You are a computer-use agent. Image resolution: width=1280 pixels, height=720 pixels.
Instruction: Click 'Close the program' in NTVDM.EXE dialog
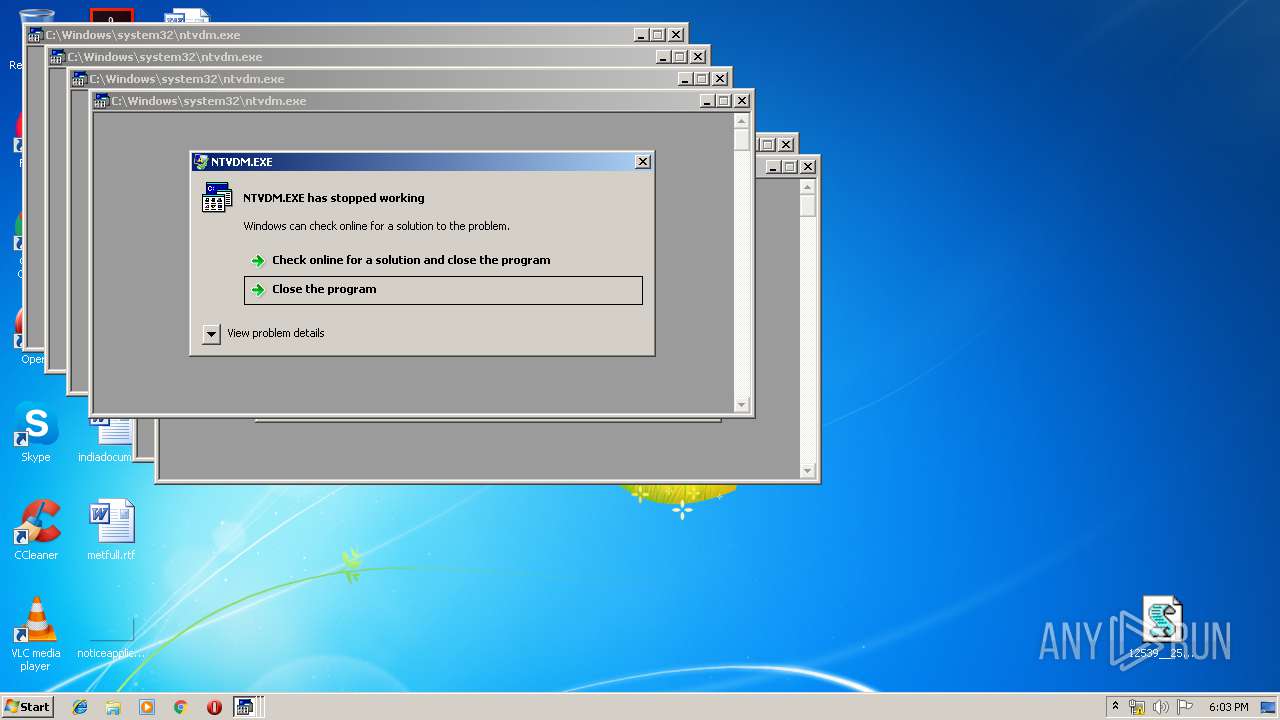(x=443, y=290)
